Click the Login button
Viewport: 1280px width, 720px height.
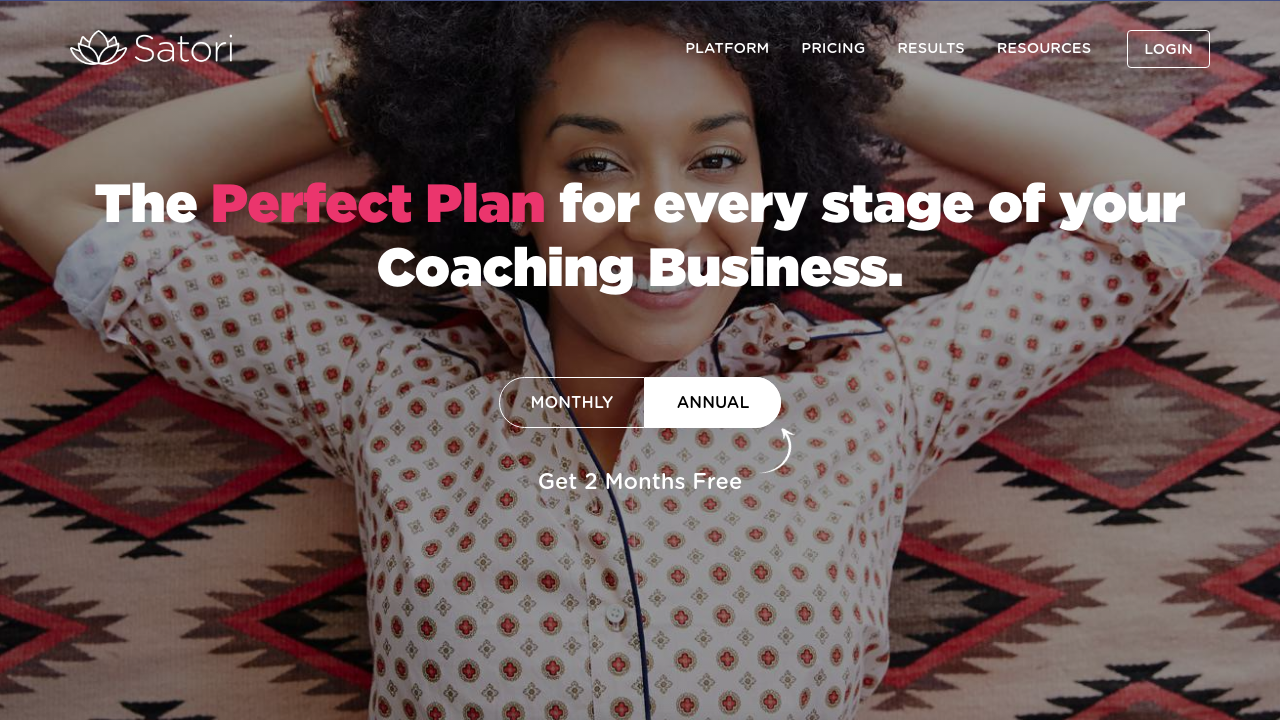click(1168, 49)
